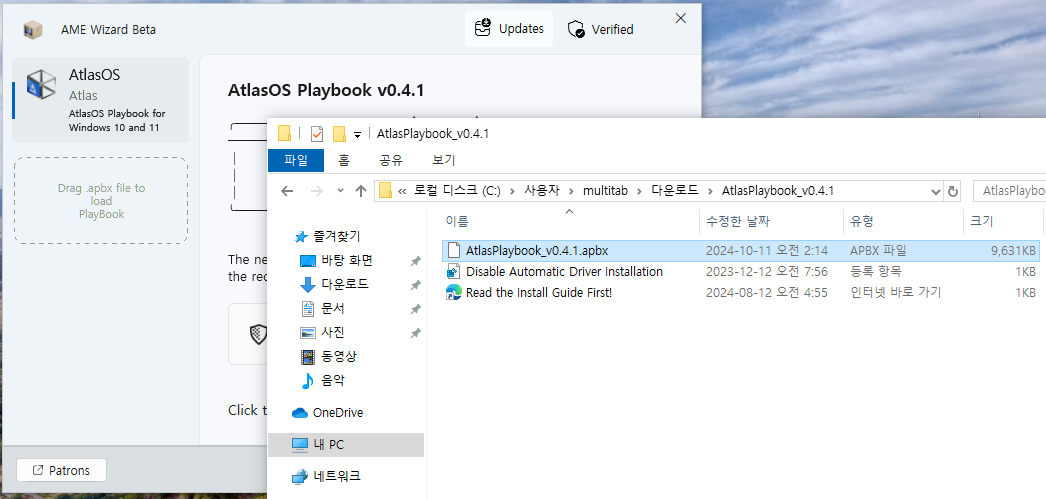This screenshot has height=499, width=1046.
Task: Click the apbx file's blank document icon
Action: pos(454,251)
